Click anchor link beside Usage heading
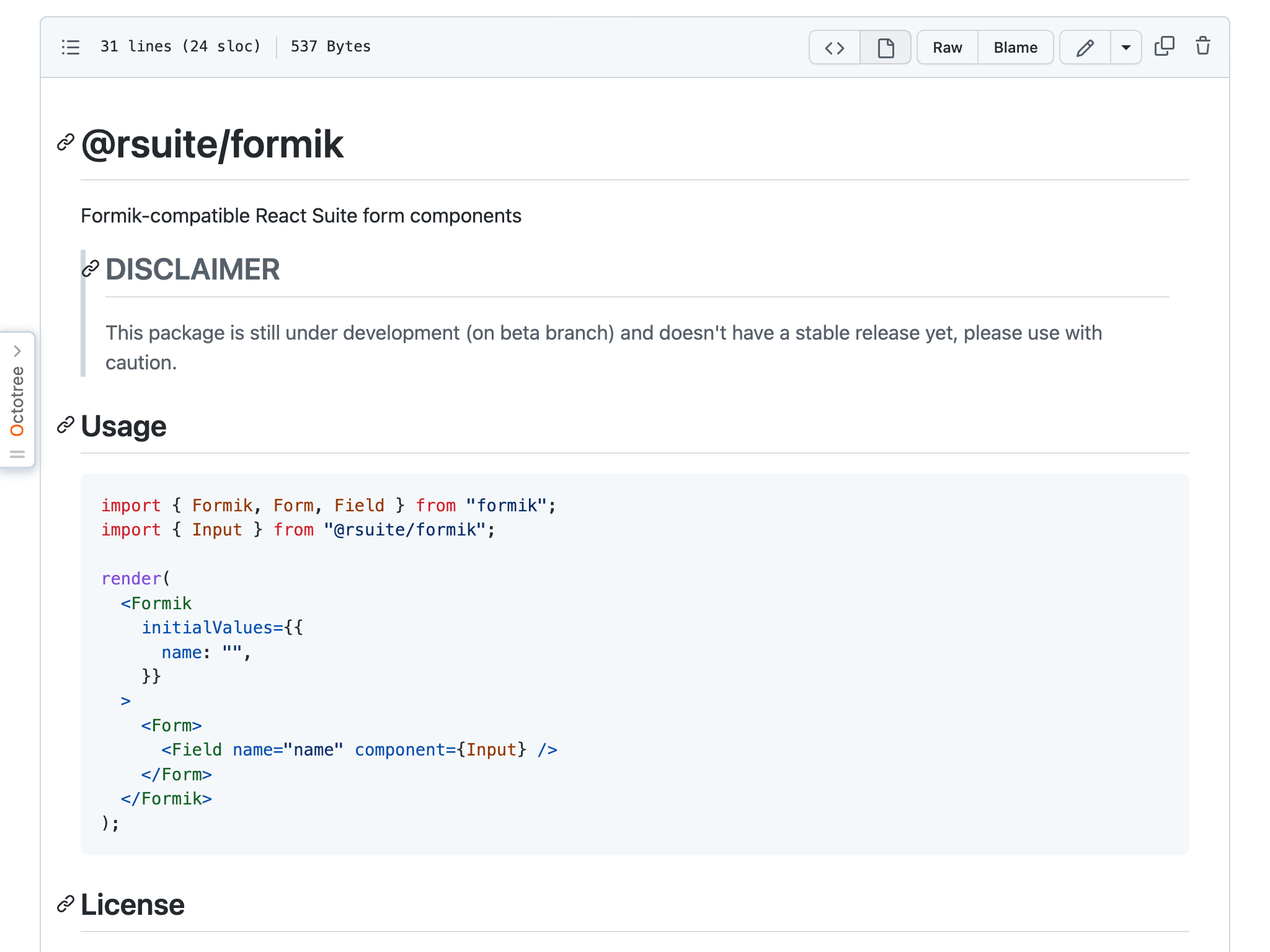This screenshot has height=952, width=1270. pyautogui.click(x=66, y=425)
